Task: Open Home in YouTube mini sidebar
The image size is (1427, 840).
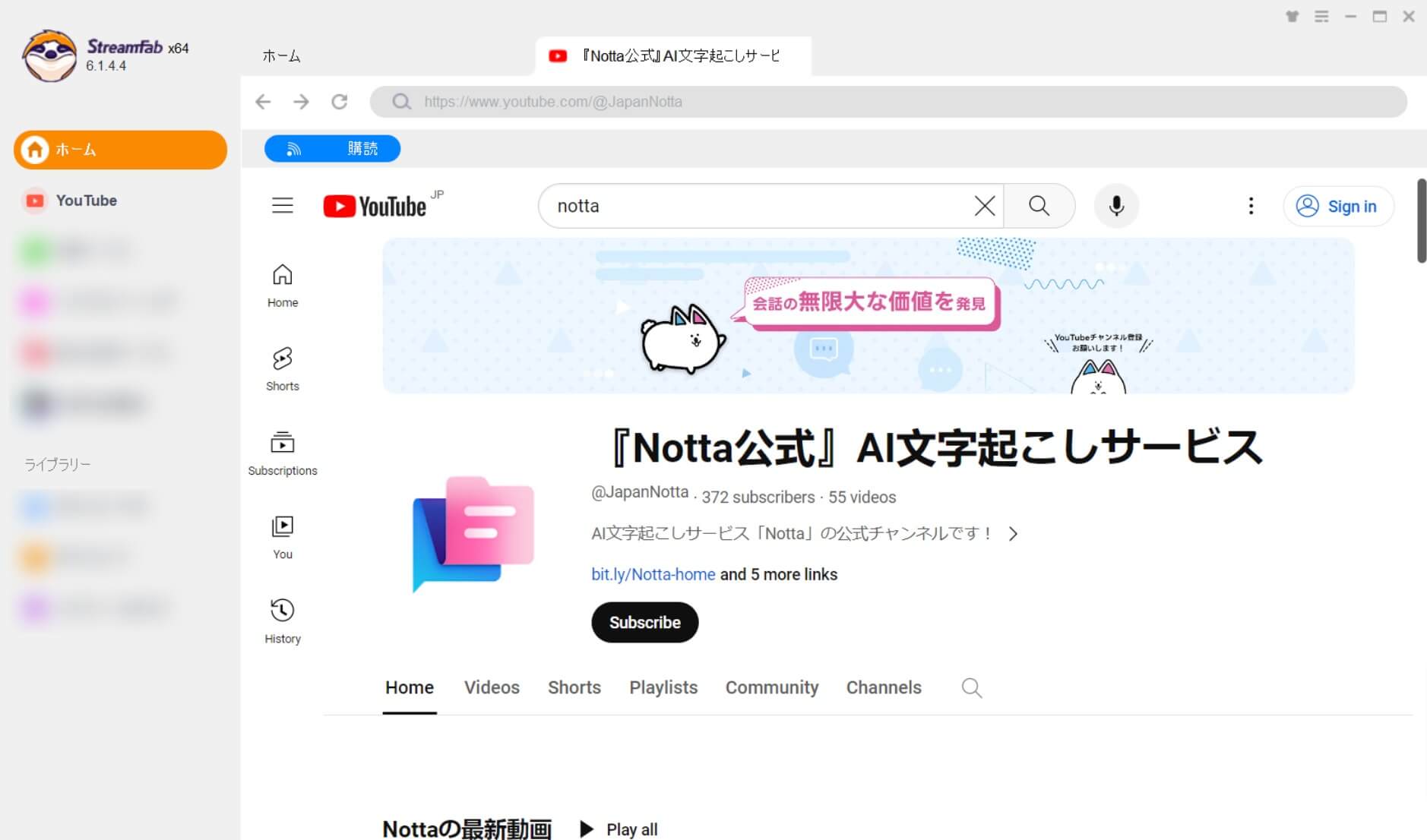Action: tap(283, 286)
